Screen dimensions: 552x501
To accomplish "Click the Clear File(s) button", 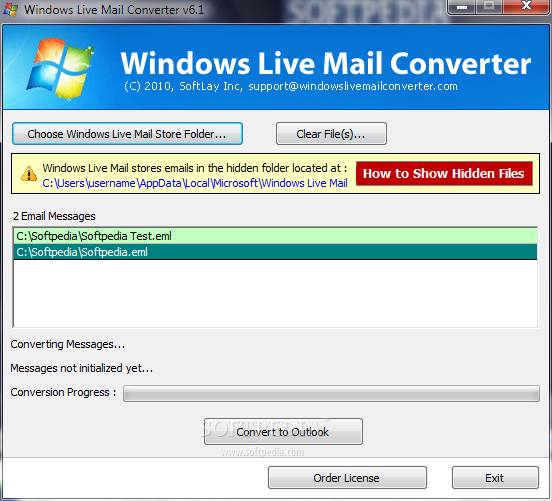I will coord(331,134).
